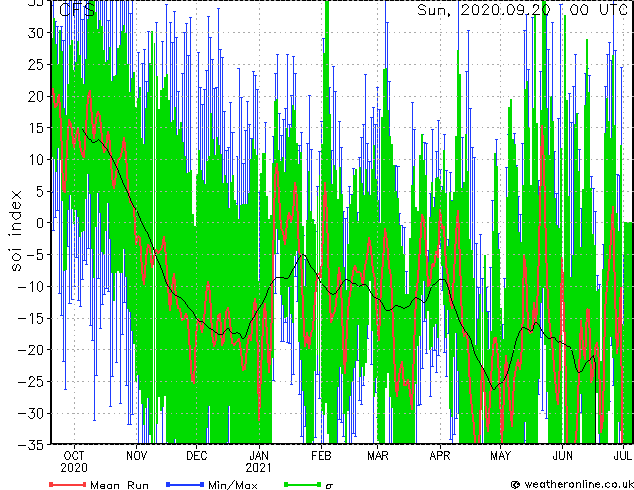
Task: Click the green sigma legend line
Action: [302, 484]
